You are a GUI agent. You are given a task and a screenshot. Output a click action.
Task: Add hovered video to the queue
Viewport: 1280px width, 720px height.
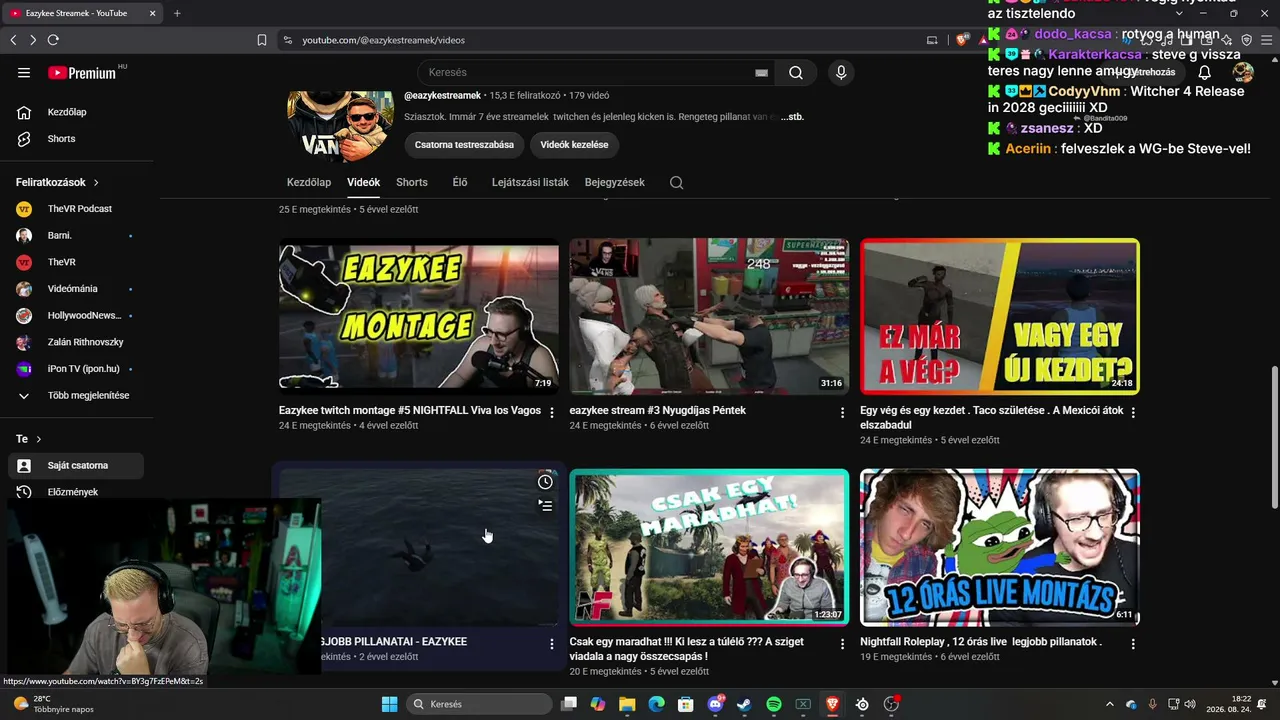pyautogui.click(x=545, y=506)
